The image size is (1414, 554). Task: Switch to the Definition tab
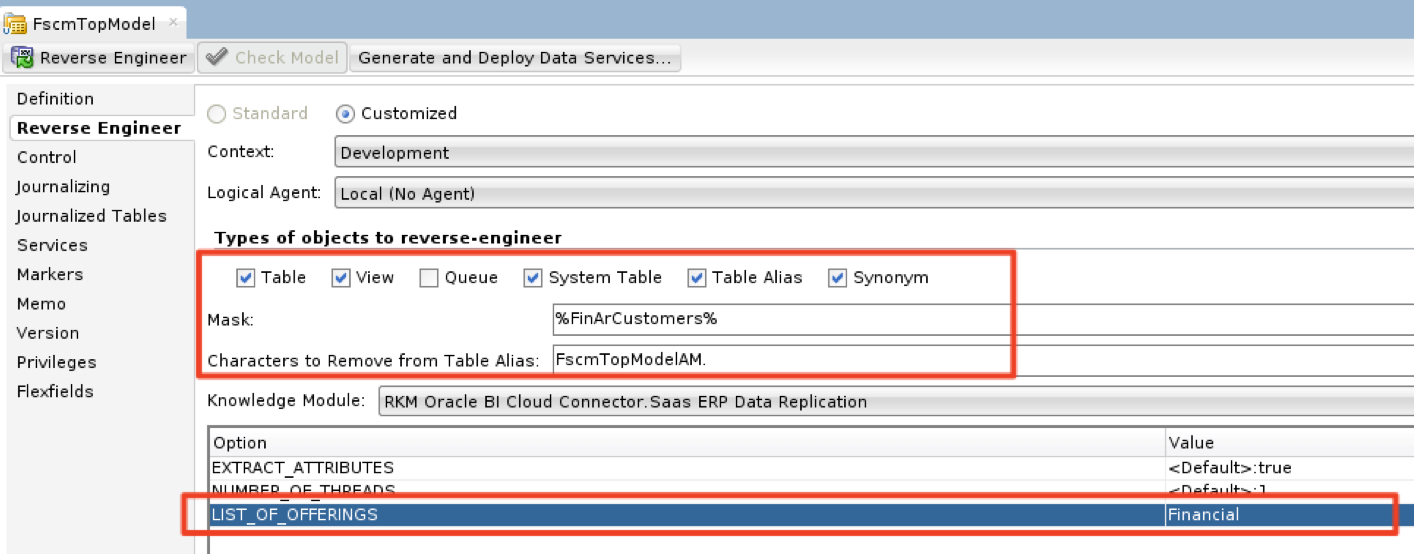point(55,99)
